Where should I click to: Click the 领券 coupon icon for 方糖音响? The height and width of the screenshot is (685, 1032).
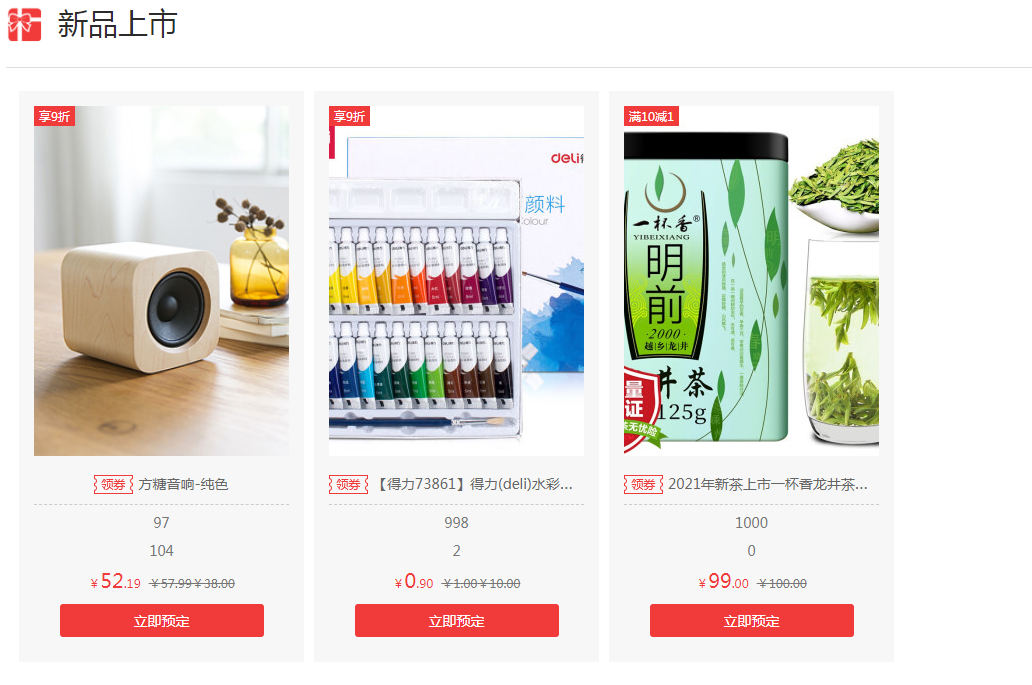tap(113, 484)
